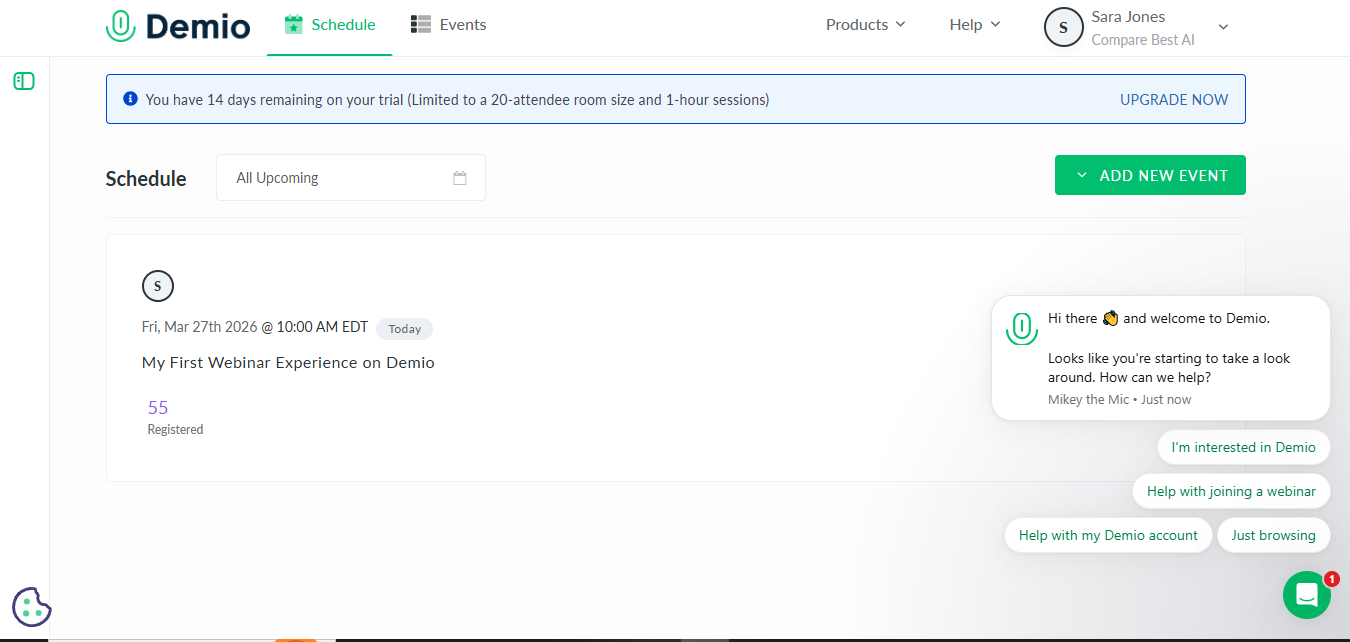Image resolution: width=1350 pixels, height=642 pixels.
Task: Click the trial info icon
Action: click(x=130, y=99)
